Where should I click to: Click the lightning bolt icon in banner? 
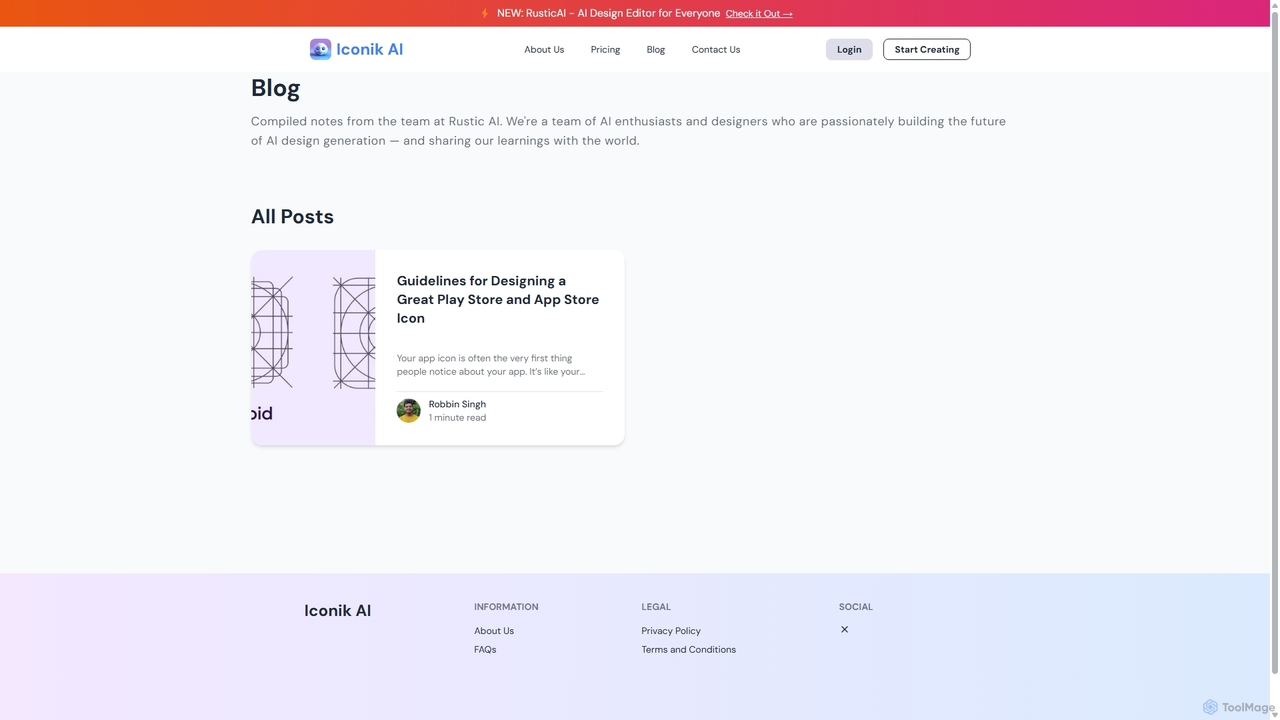coord(485,13)
